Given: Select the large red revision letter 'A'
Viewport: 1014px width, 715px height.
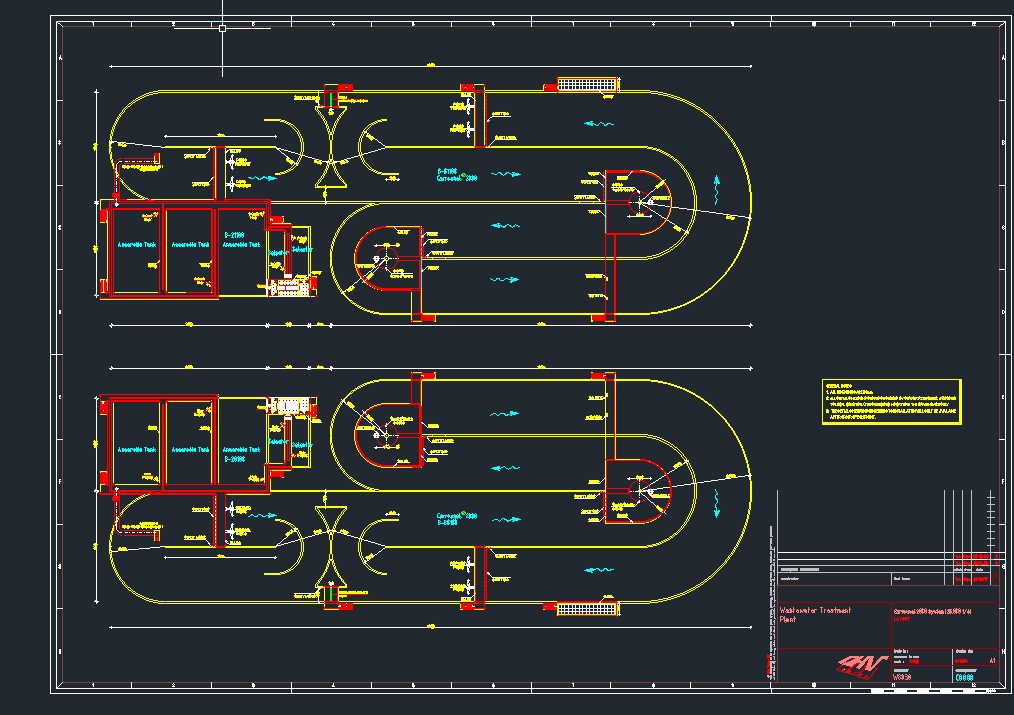Looking at the screenshot, I should click(995, 576).
